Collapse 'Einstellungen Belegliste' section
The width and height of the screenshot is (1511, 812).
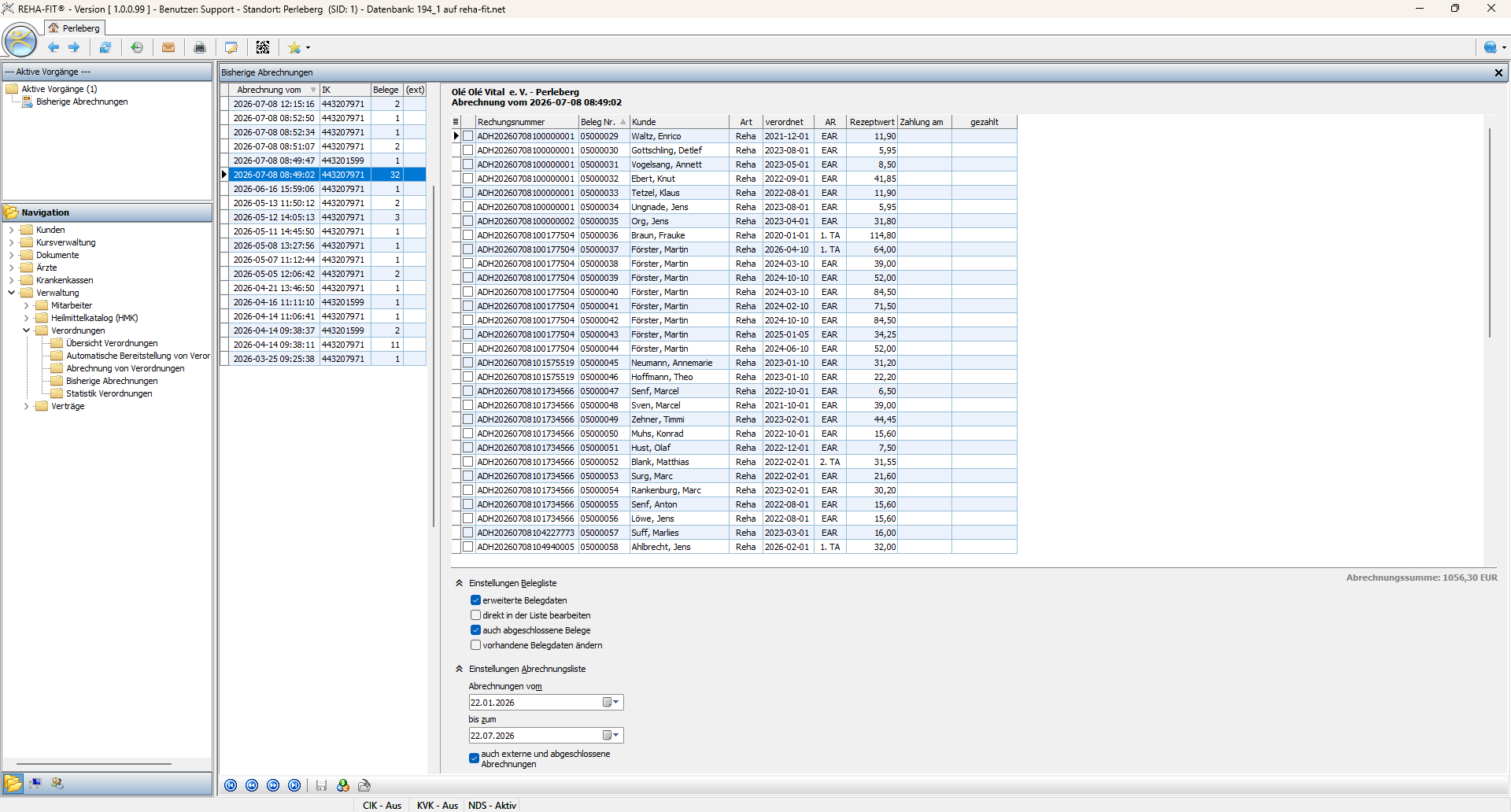coord(460,583)
